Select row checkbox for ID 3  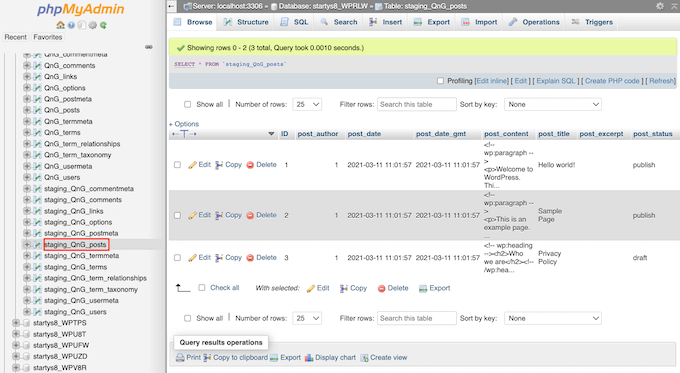(x=177, y=258)
